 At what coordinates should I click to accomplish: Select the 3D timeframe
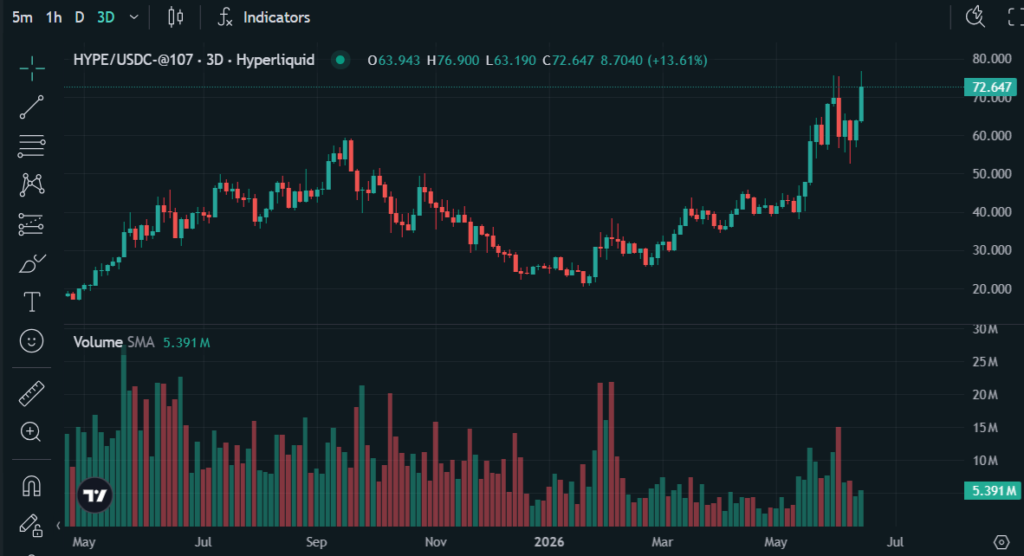click(x=106, y=18)
